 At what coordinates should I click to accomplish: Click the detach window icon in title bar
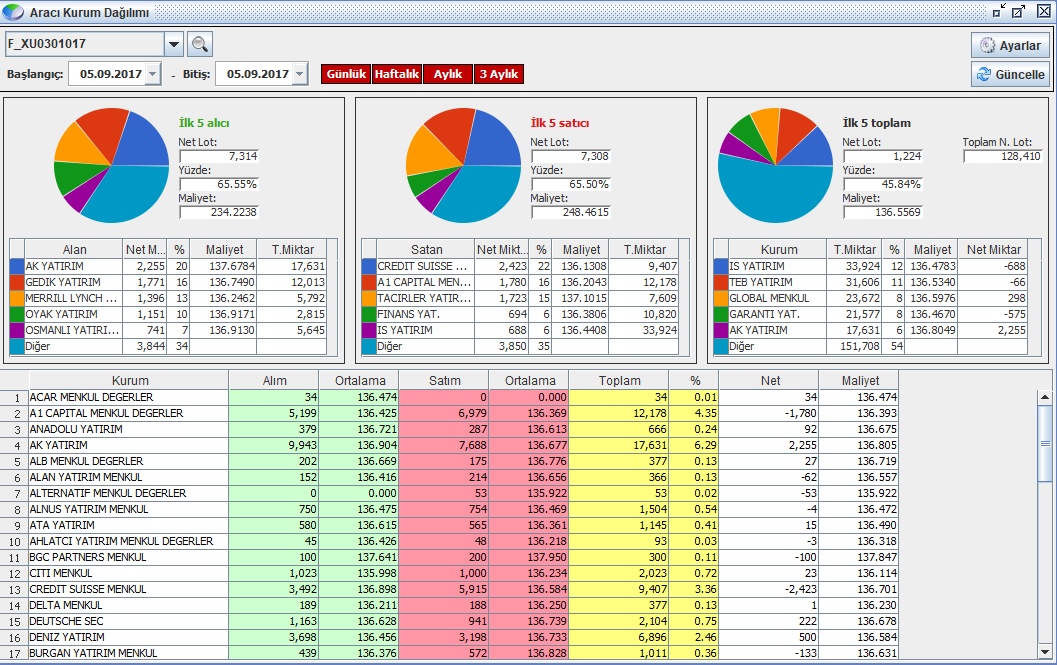click(x=999, y=11)
